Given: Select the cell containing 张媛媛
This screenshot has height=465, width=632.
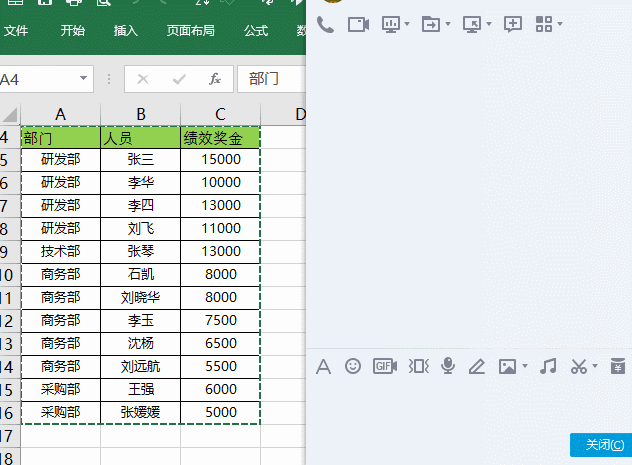Looking at the screenshot, I should pos(141,413).
